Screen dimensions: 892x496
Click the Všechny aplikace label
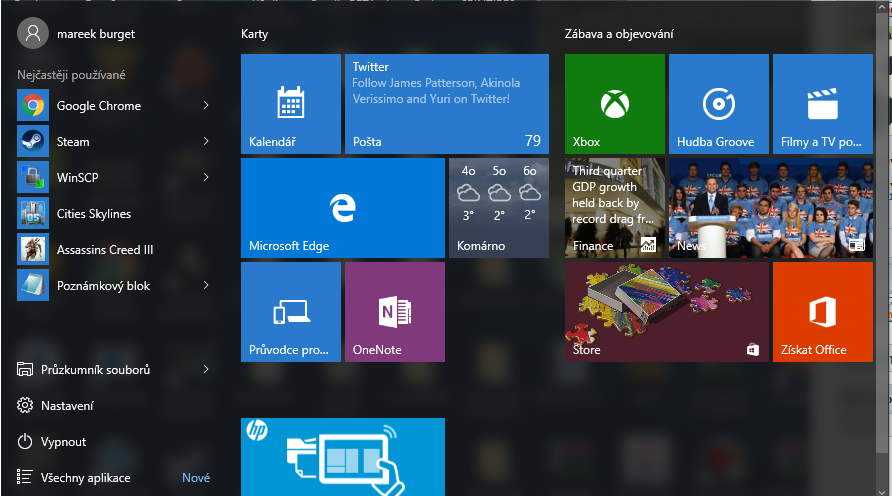85,478
